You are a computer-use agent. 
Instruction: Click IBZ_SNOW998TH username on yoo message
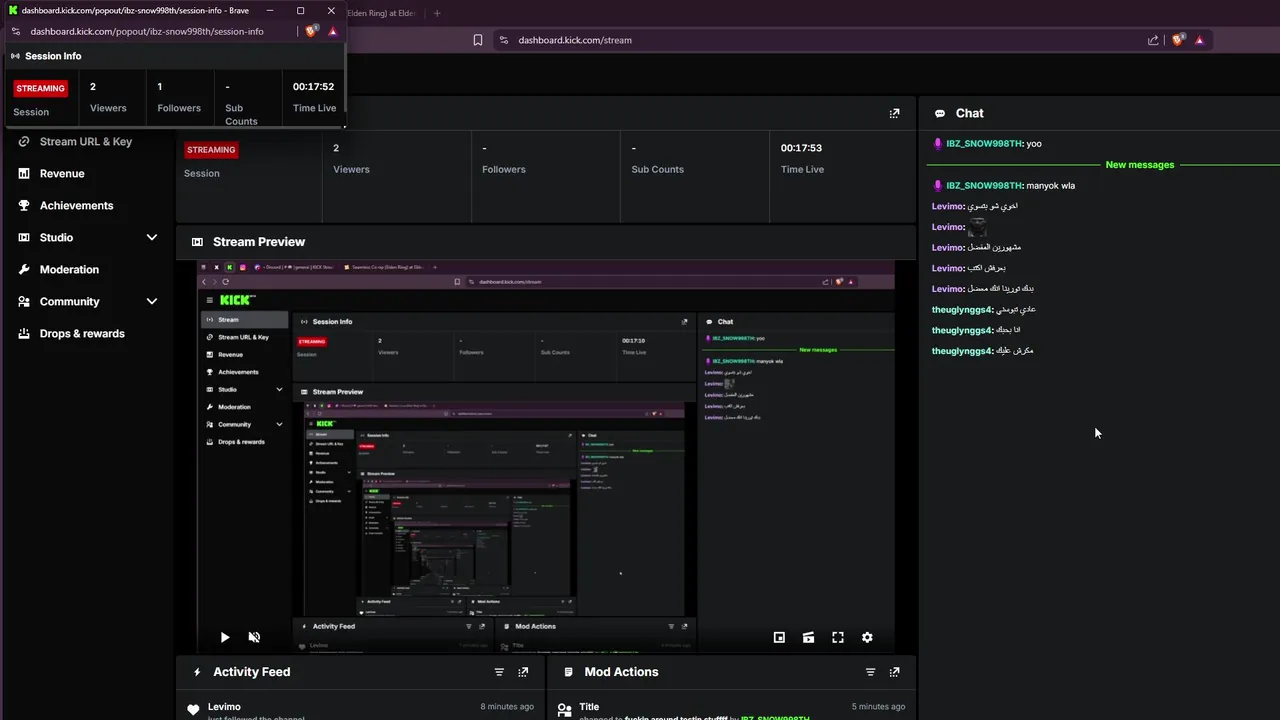point(984,143)
